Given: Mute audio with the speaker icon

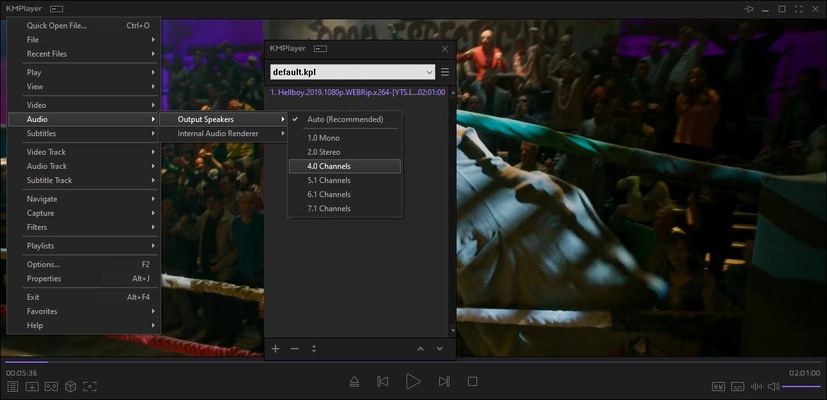Looking at the screenshot, I should click(773, 386).
